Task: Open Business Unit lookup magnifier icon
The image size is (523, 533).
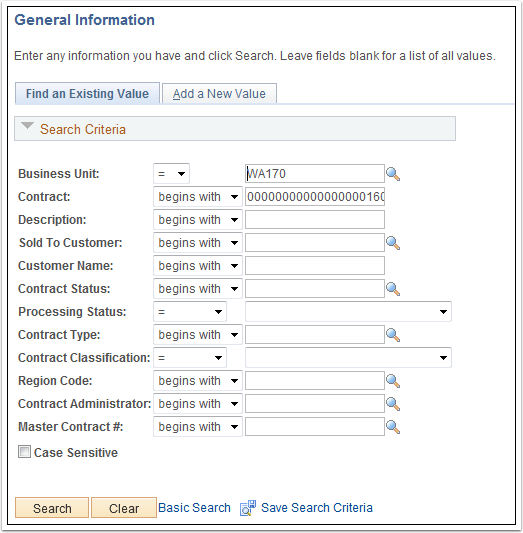Action: pos(393,174)
